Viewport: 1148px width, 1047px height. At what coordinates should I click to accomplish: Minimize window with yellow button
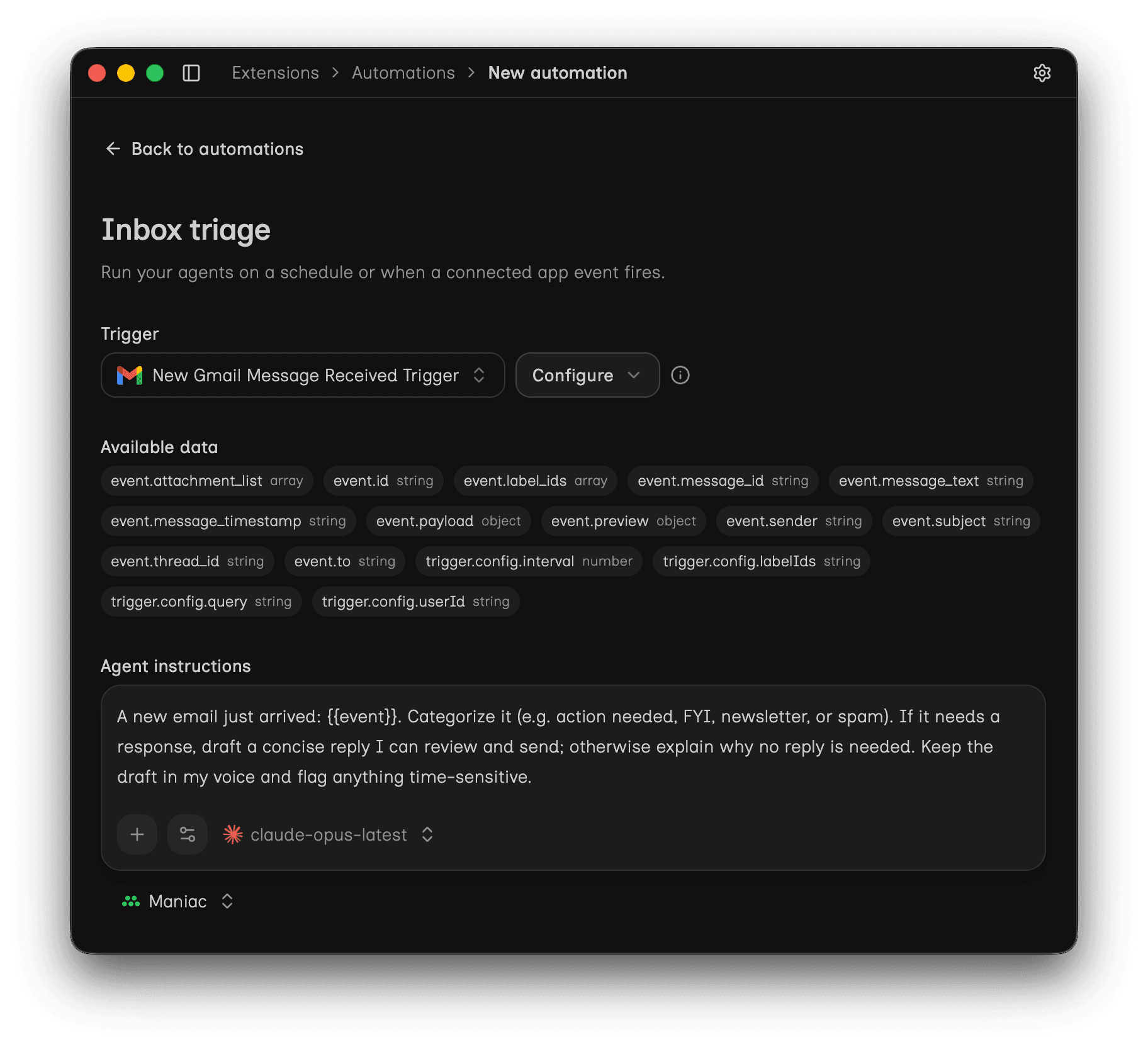click(x=126, y=73)
